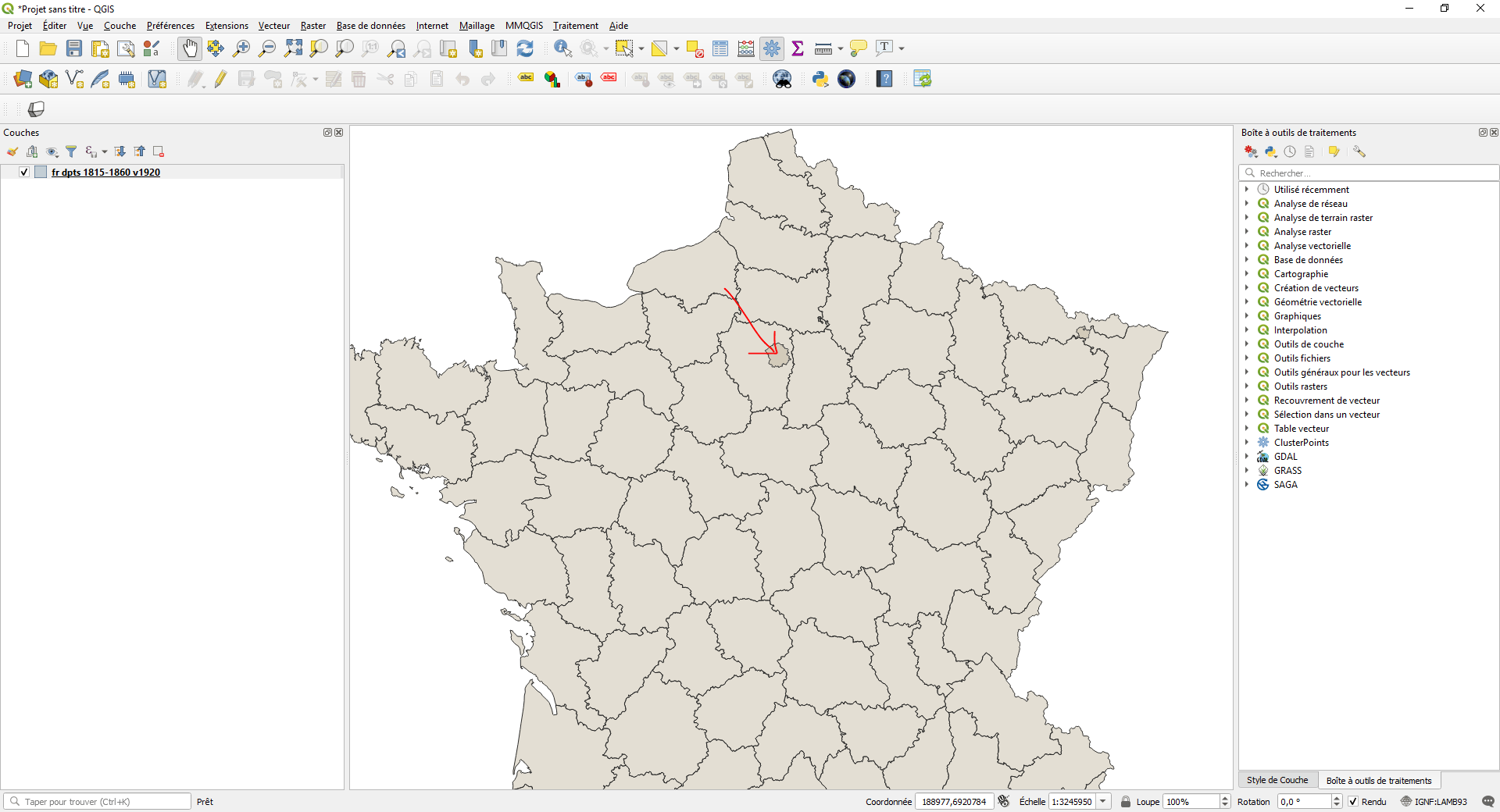
Task: Click the Toggle Editing pencil icon
Action: (x=221, y=79)
